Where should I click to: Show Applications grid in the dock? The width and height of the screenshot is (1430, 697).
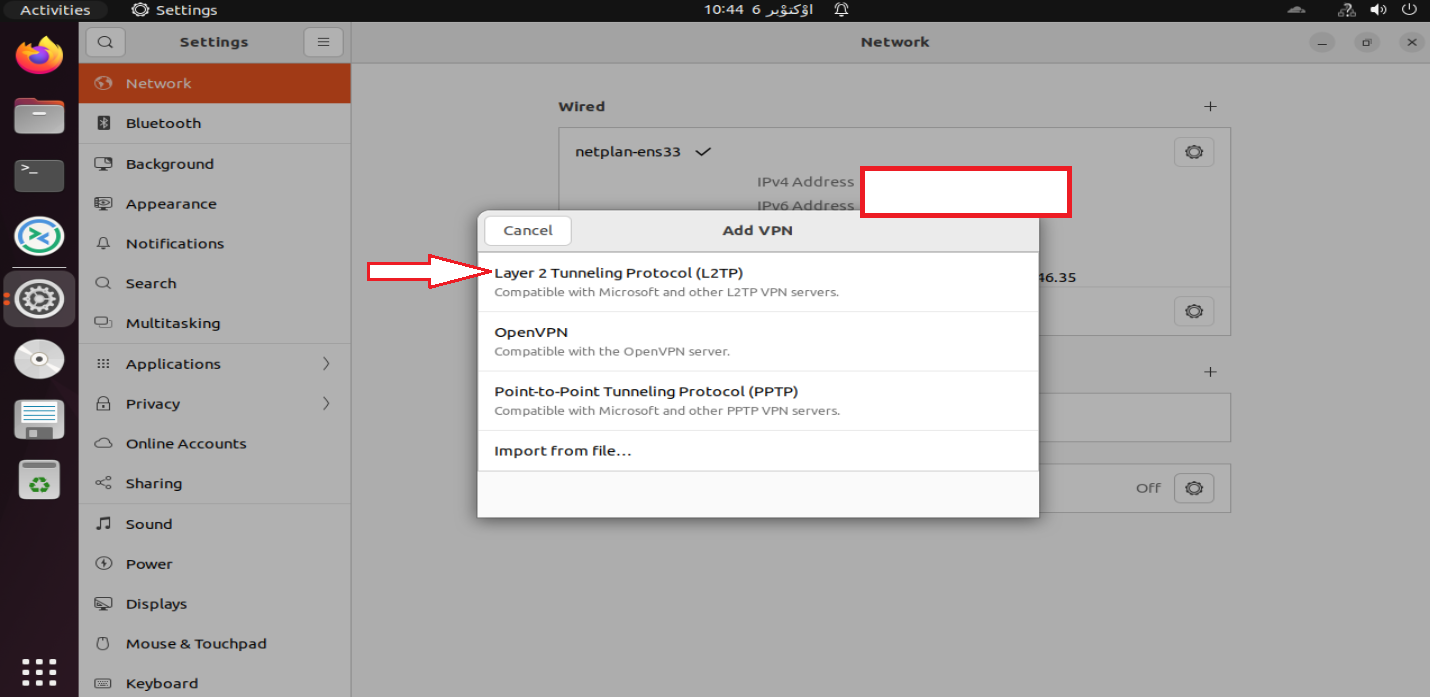39,671
